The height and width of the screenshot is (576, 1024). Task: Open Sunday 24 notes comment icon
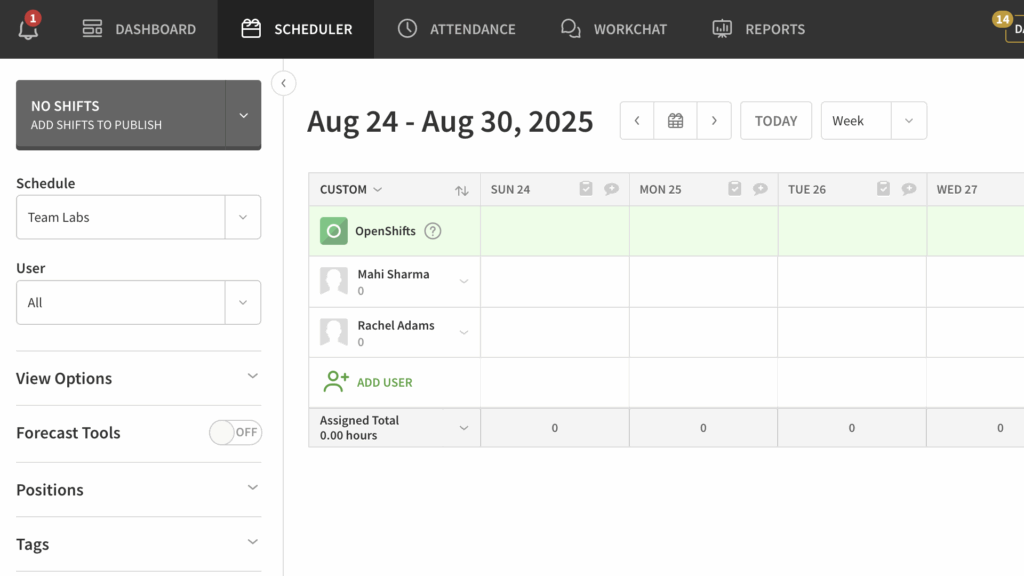pos(611,189)
